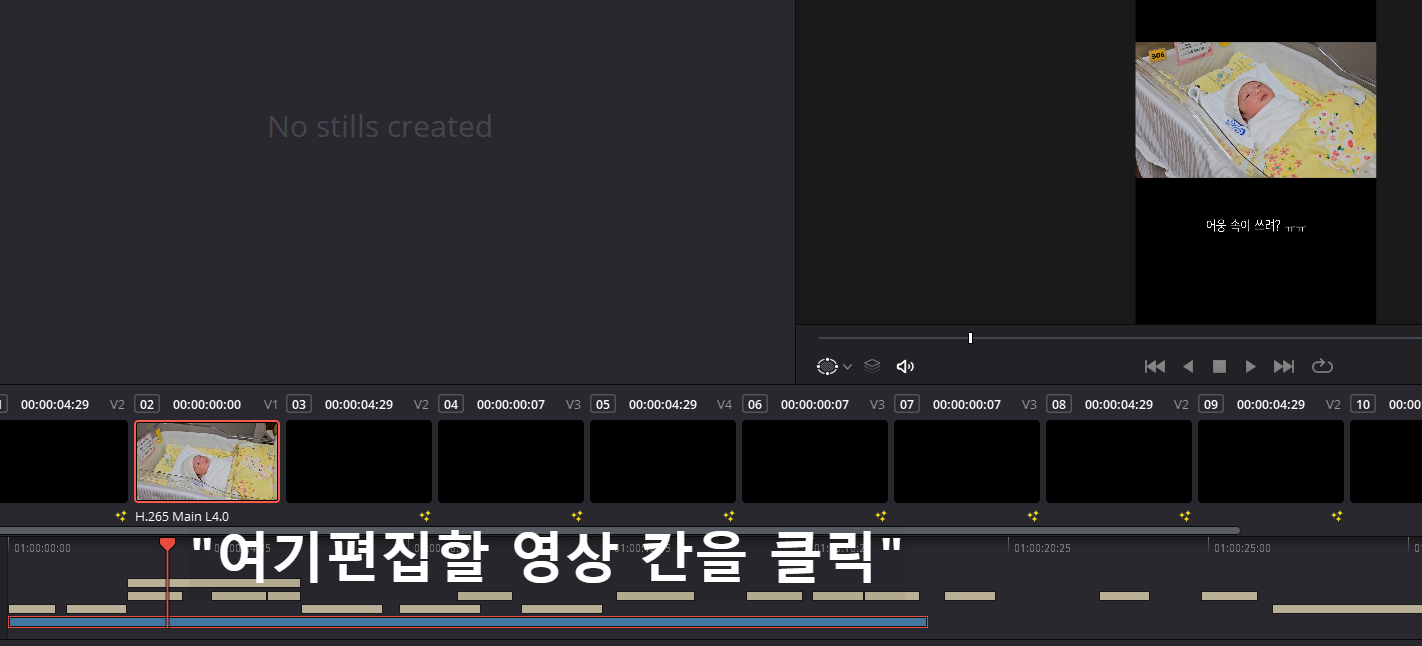Click the sparkle effects icon under clip 08
The image size is (1422, 646).
tap(1185, 516)
